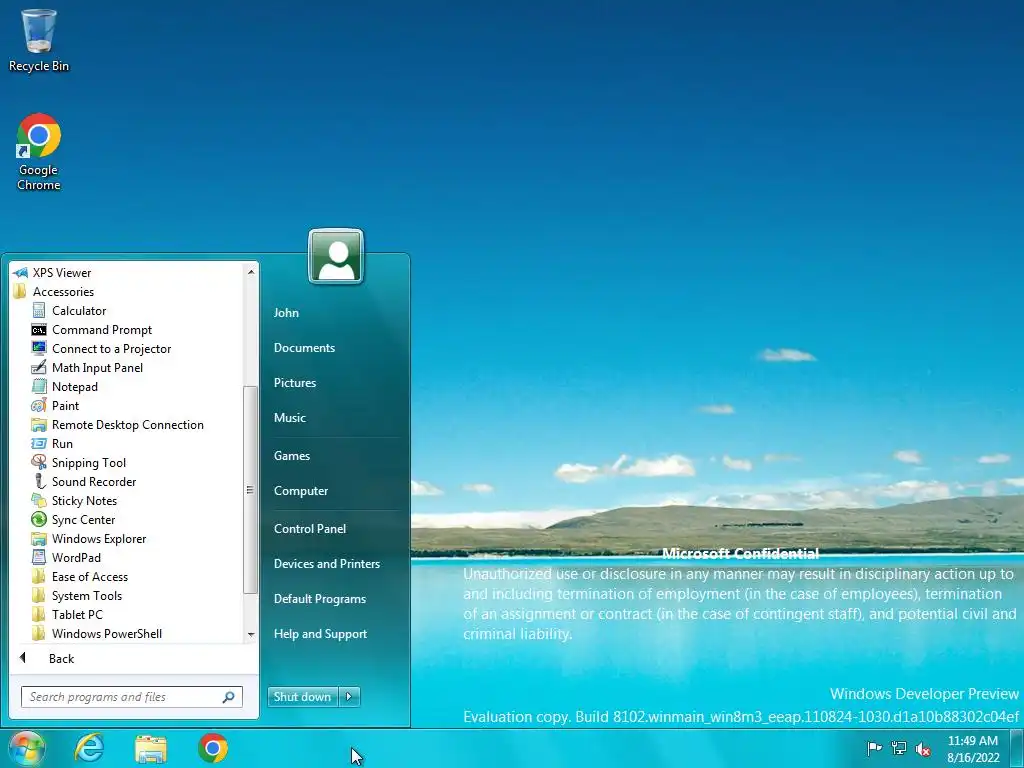
Task: Open Control Panel from the Start menu
Action: (310, 529)
